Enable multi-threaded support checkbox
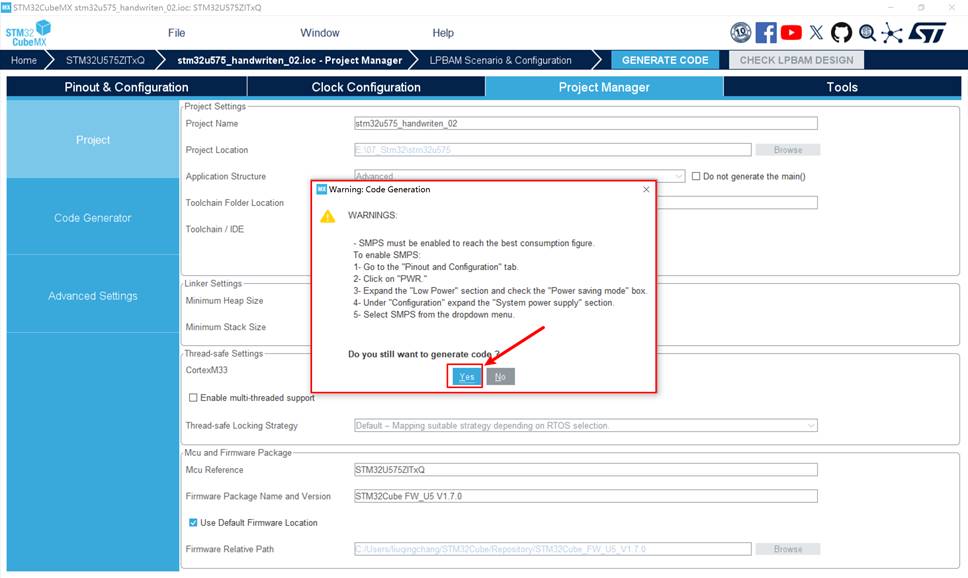Viewport: 968px width, 578px height. pyautogui.click(x=193, y=398)
